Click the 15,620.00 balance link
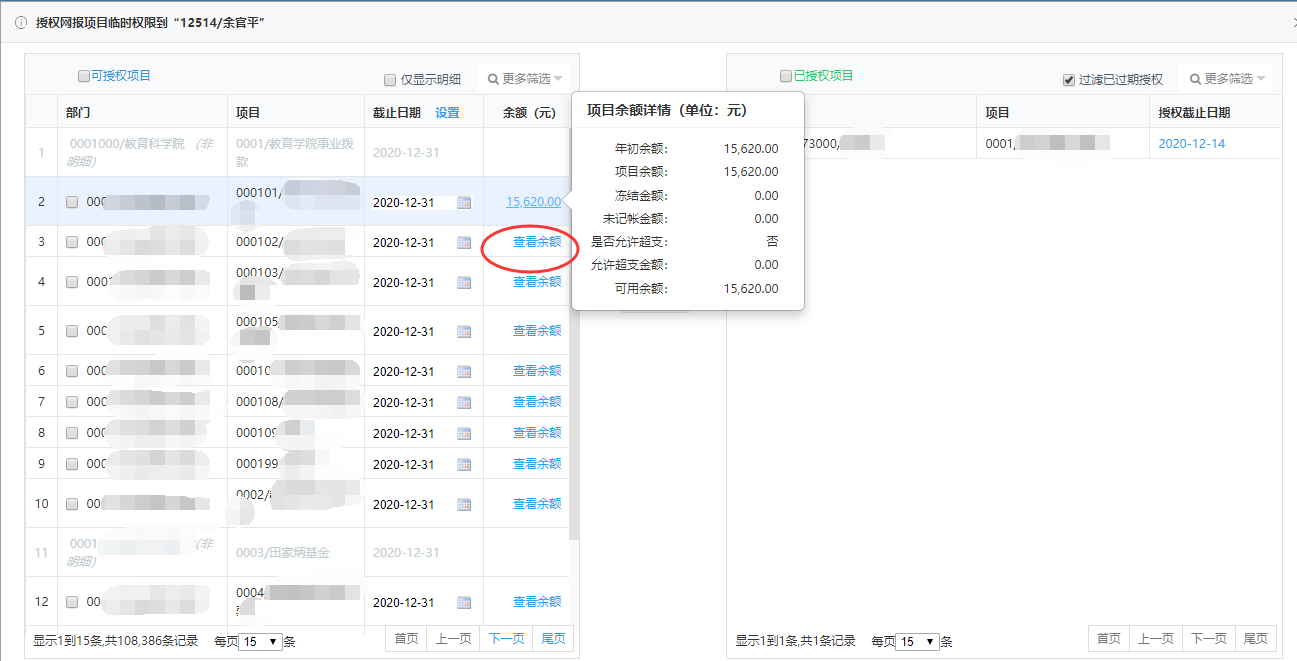This screenshot has width=1297, height=661. click(533, 202)
